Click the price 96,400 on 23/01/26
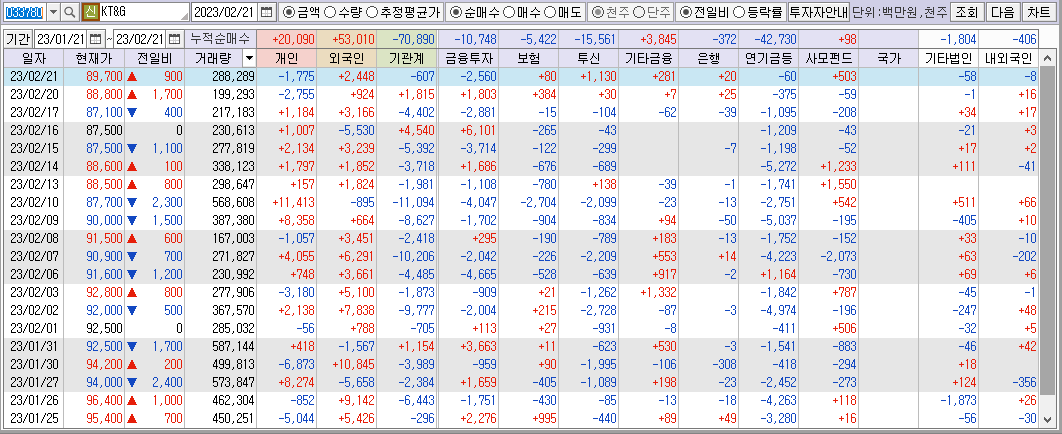This screenshot has width=1062, height=434. [106, 399]
